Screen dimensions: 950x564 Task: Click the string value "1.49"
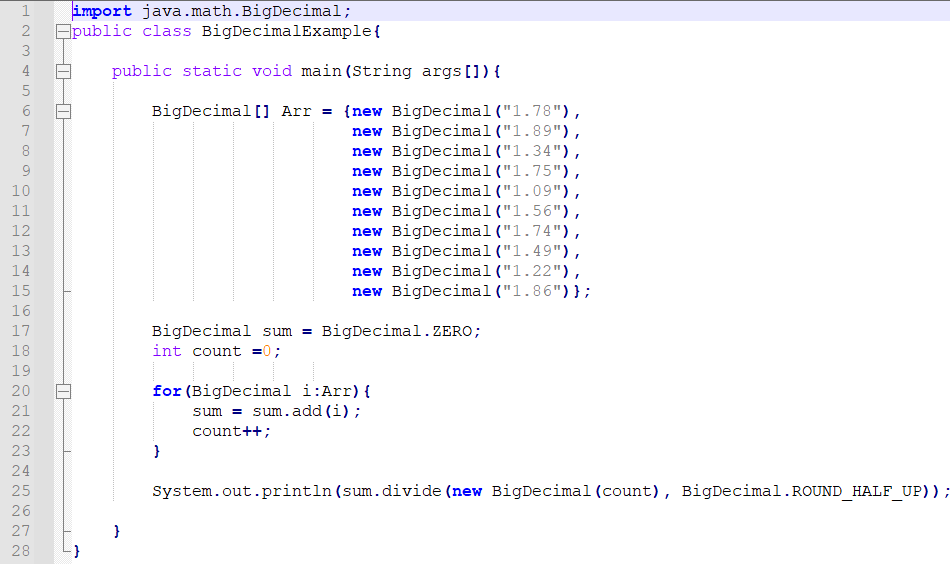coord(532,251)
